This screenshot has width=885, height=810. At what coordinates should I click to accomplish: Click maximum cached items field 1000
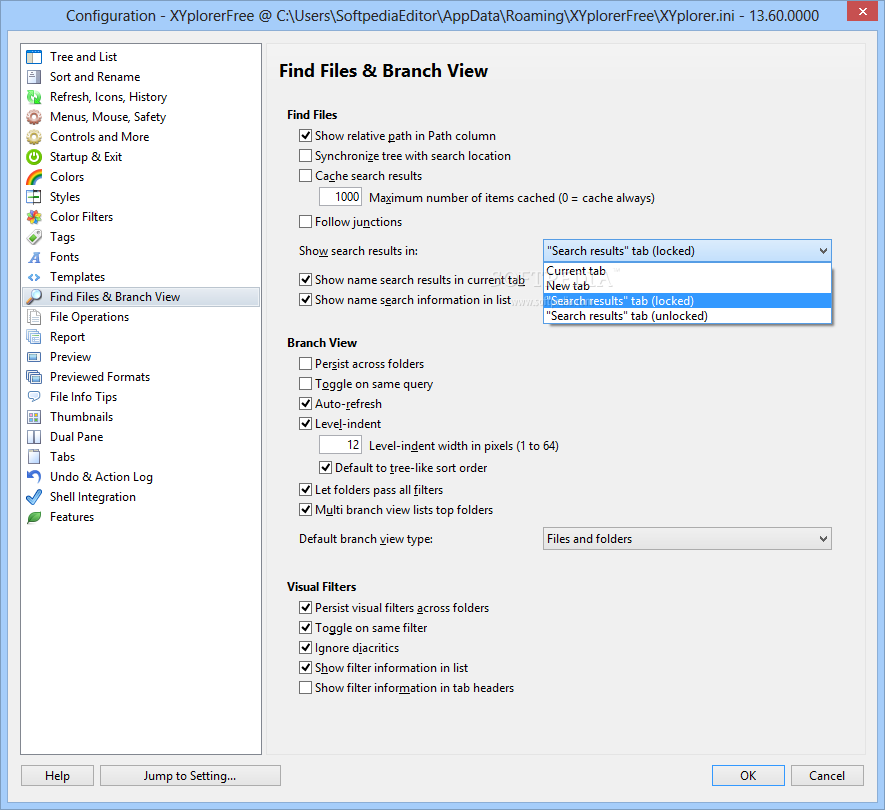[x=340, y=197]
